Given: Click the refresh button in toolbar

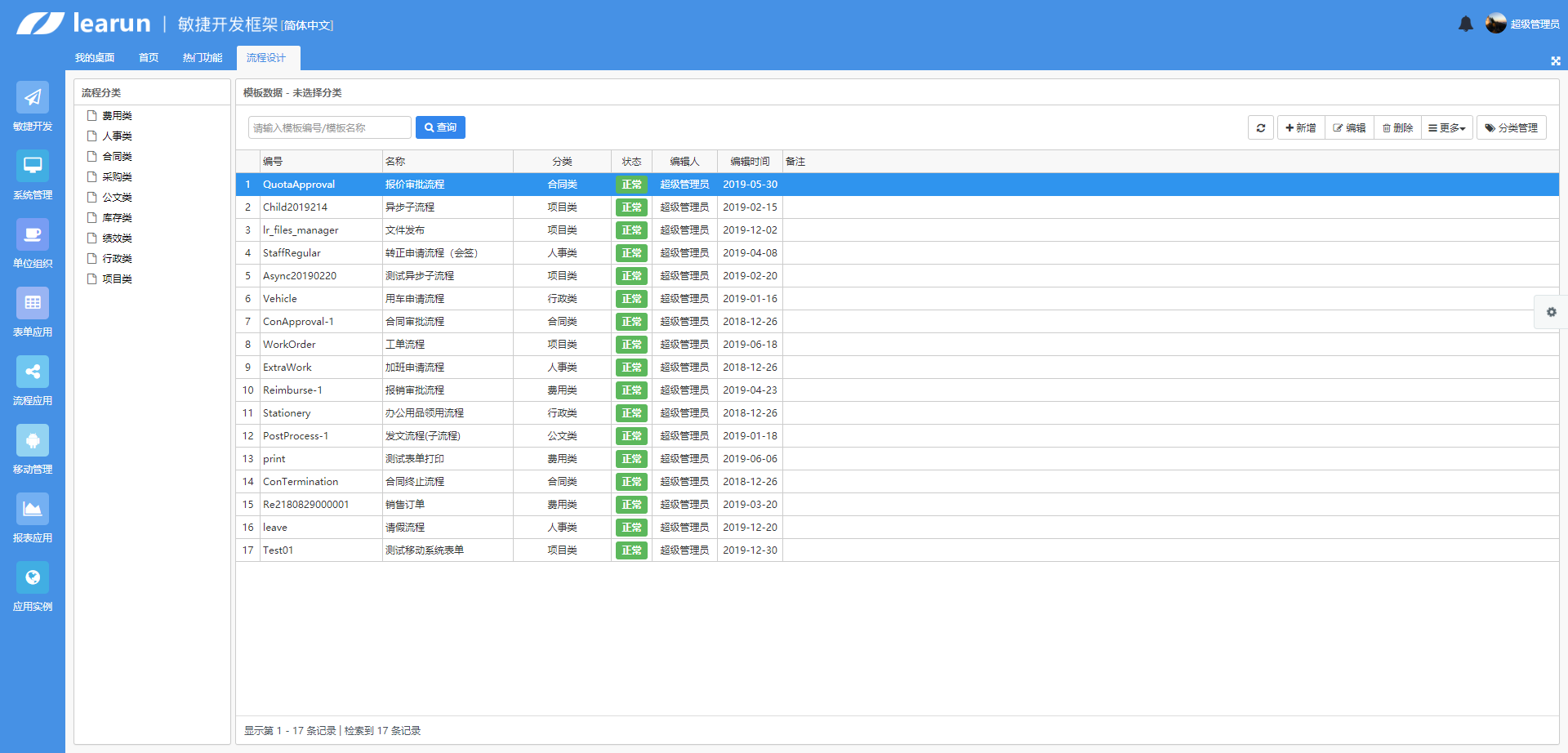Looking at the screenshot, I should point(1261,128).
